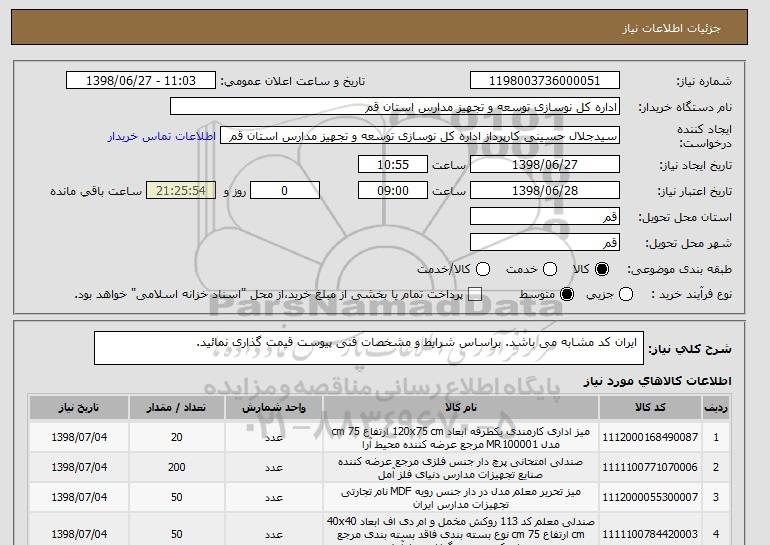Click the تعداد / مقدار column header
Image resolution: width=770 pixels, height=545 pixels.
click(177, 408)
